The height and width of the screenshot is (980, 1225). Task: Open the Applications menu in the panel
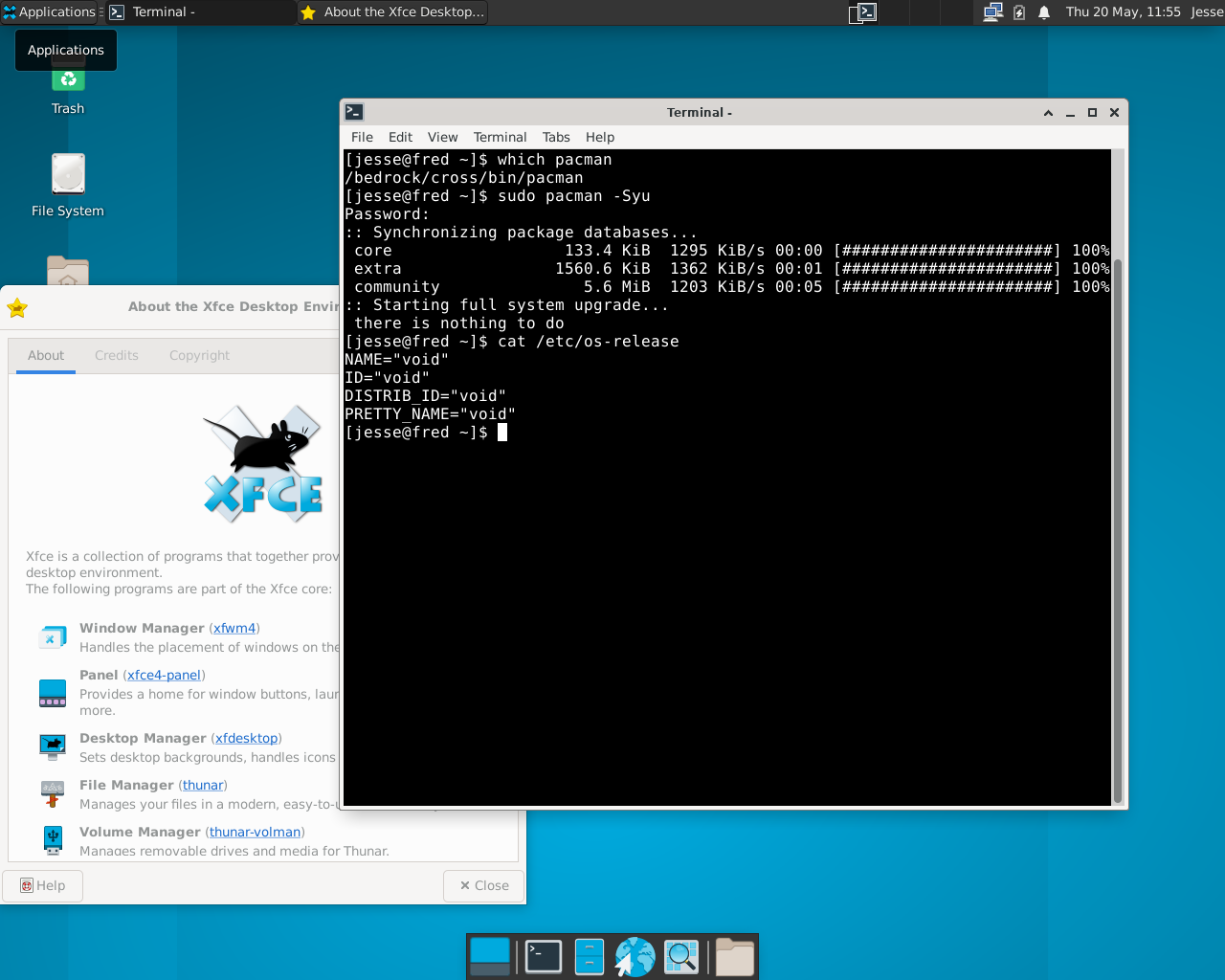click(x=49, y=11)
